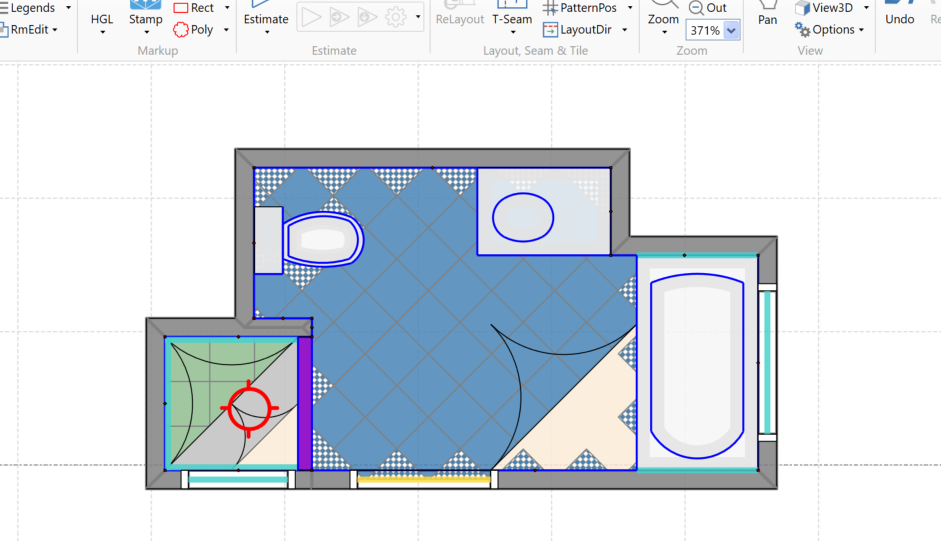This screenshot has height=541, width=941.
Task: Select the purple strip beside the shower
Action: point(305,403)
